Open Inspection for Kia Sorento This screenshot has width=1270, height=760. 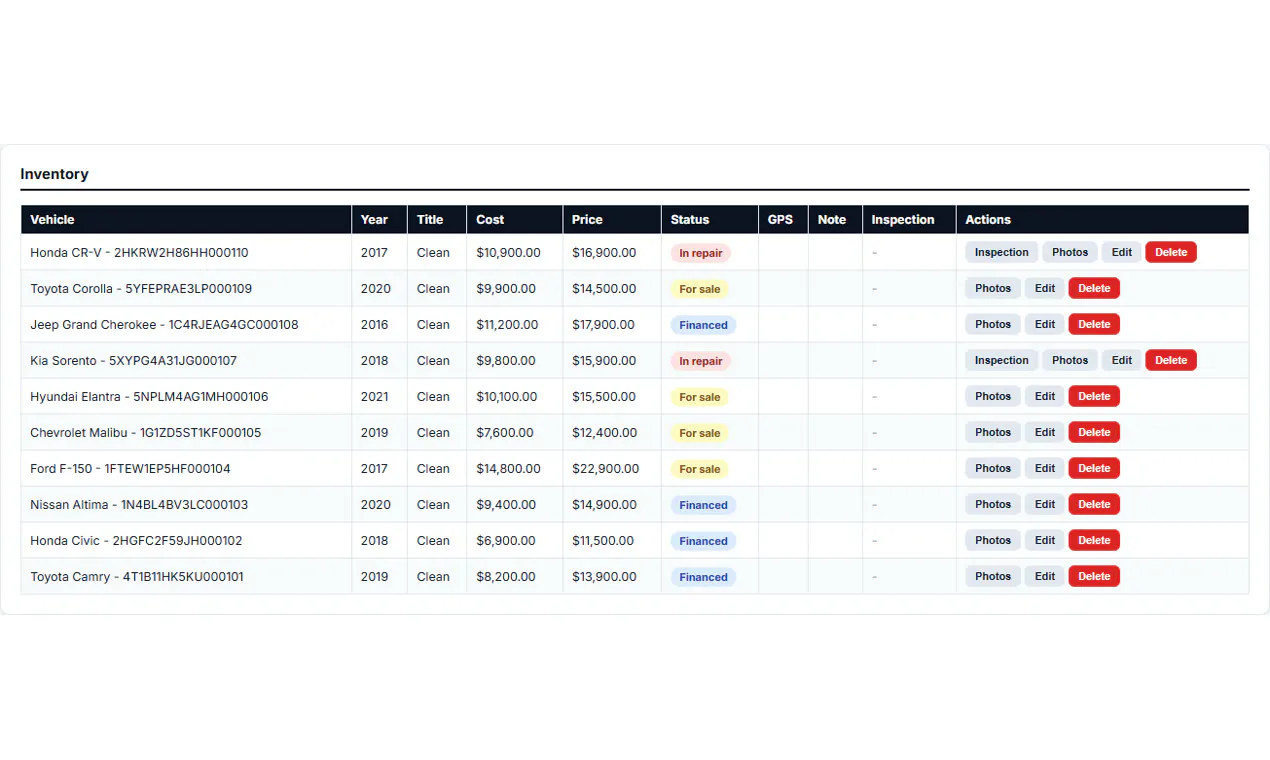click(1001, 360)
